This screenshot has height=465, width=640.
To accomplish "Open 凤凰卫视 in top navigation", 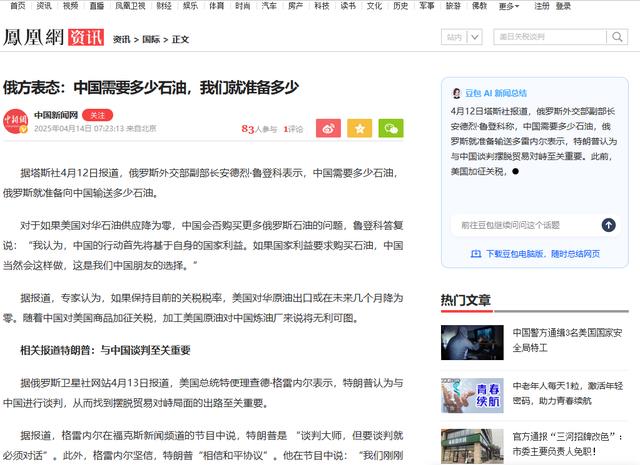I will pyautogui.click(x=130, y=6).
